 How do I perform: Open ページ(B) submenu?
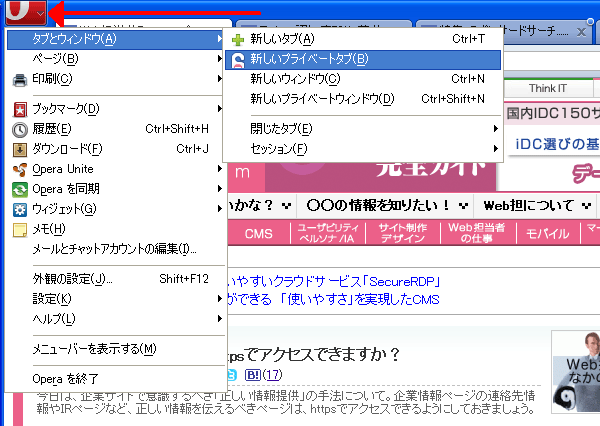pos(115,59)
